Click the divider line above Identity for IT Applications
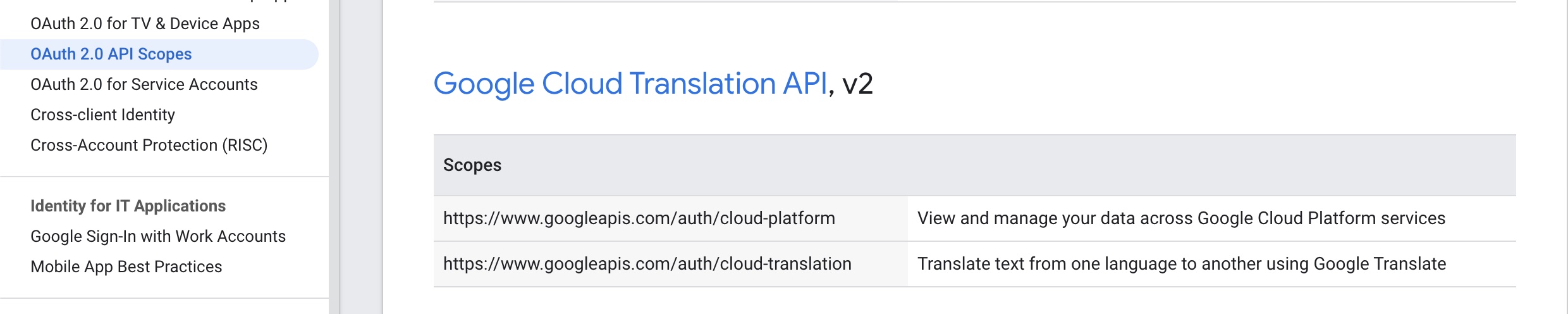 coord(164,177)
